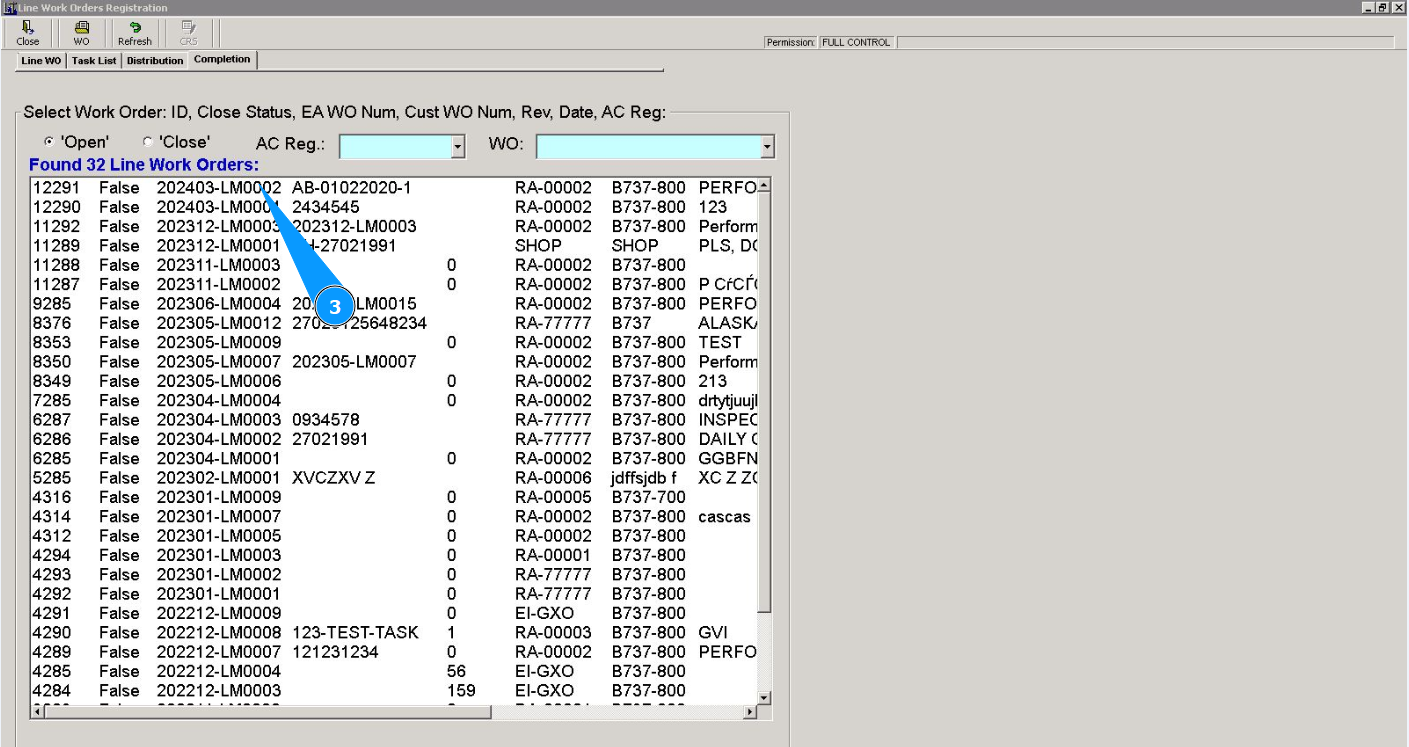Click the Close toolbar icon

[28, 34]
